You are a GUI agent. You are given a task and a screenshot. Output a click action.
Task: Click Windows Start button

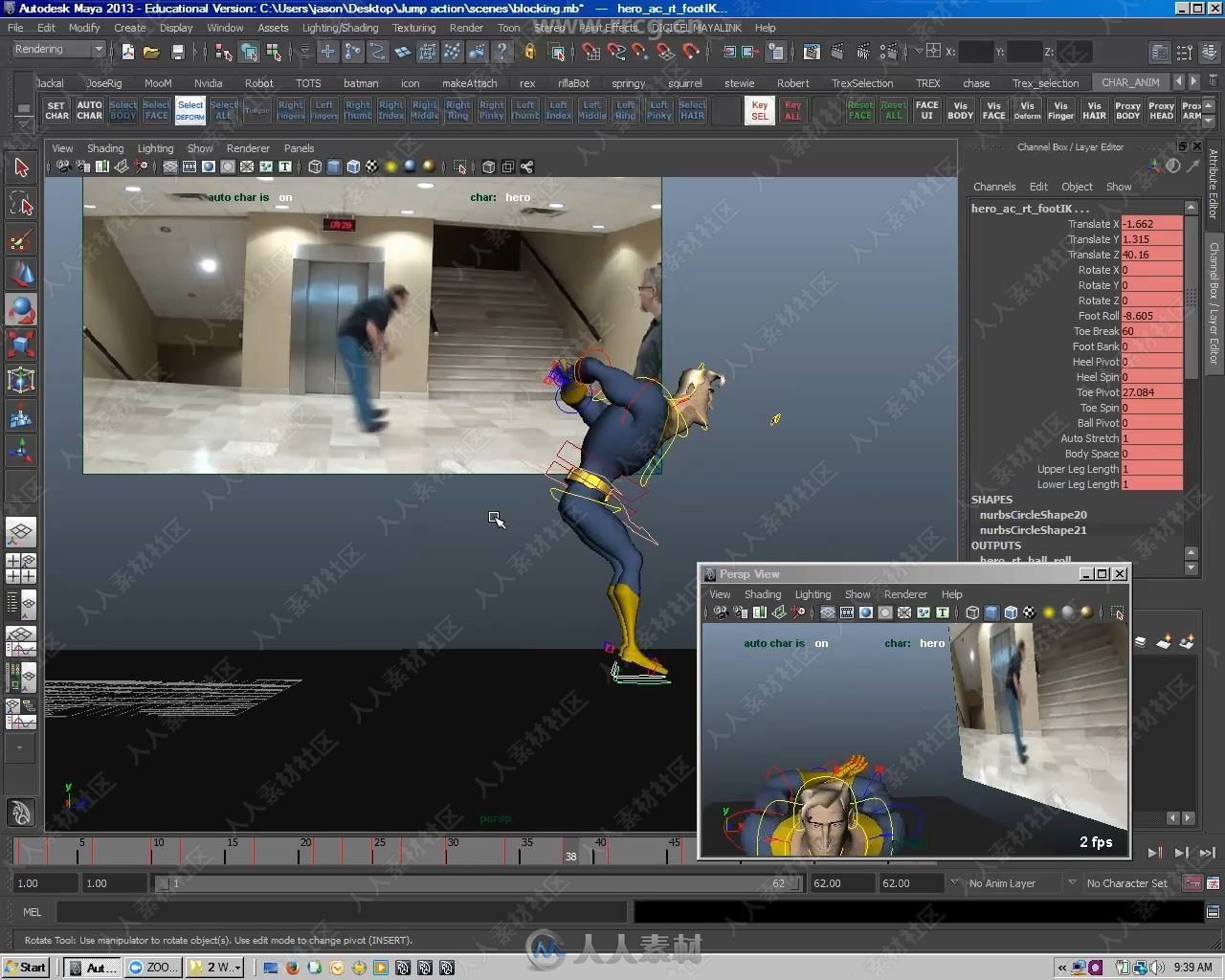click(25, 968)
